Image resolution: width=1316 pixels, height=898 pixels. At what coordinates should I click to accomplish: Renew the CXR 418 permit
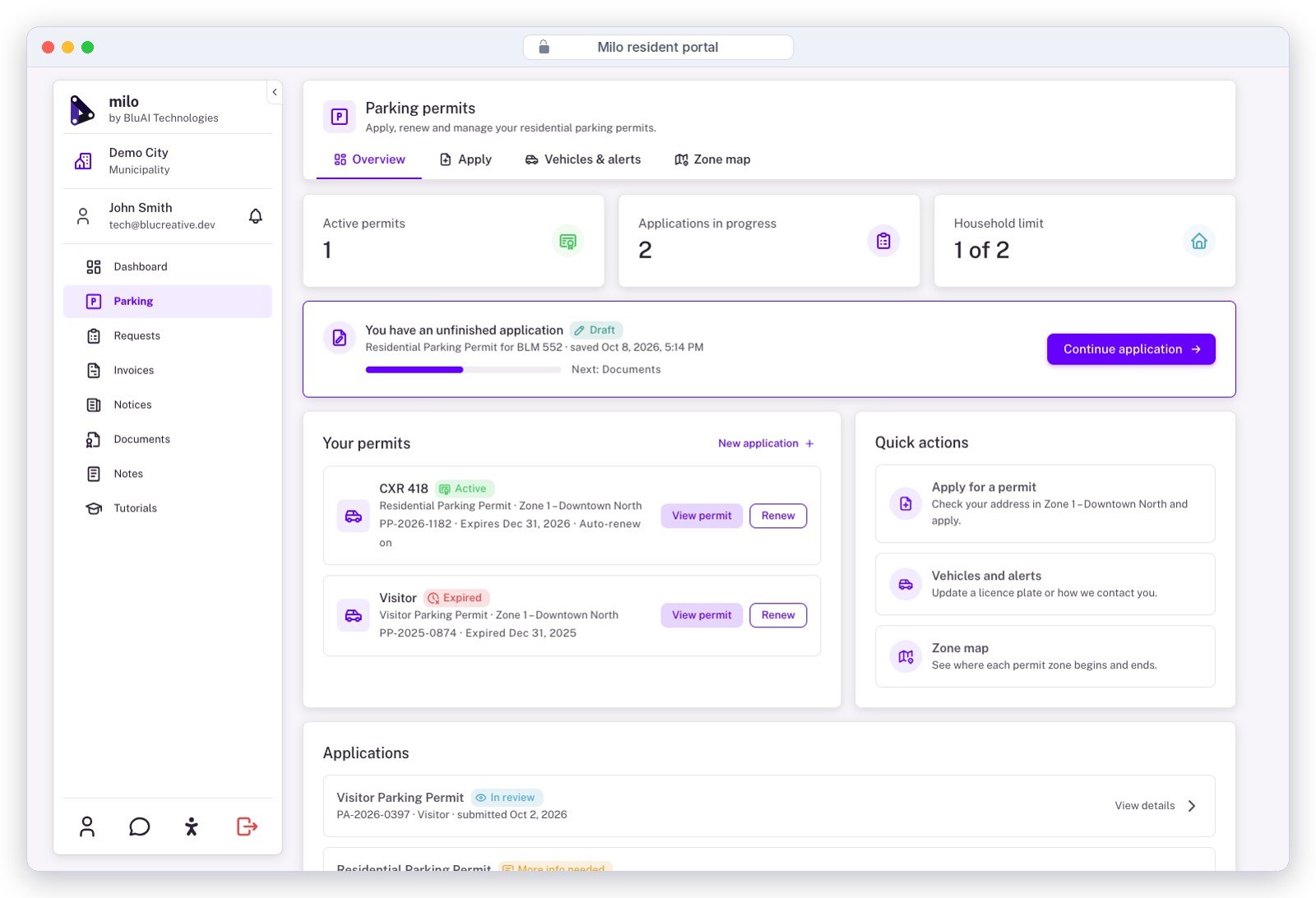coord(778,516)
